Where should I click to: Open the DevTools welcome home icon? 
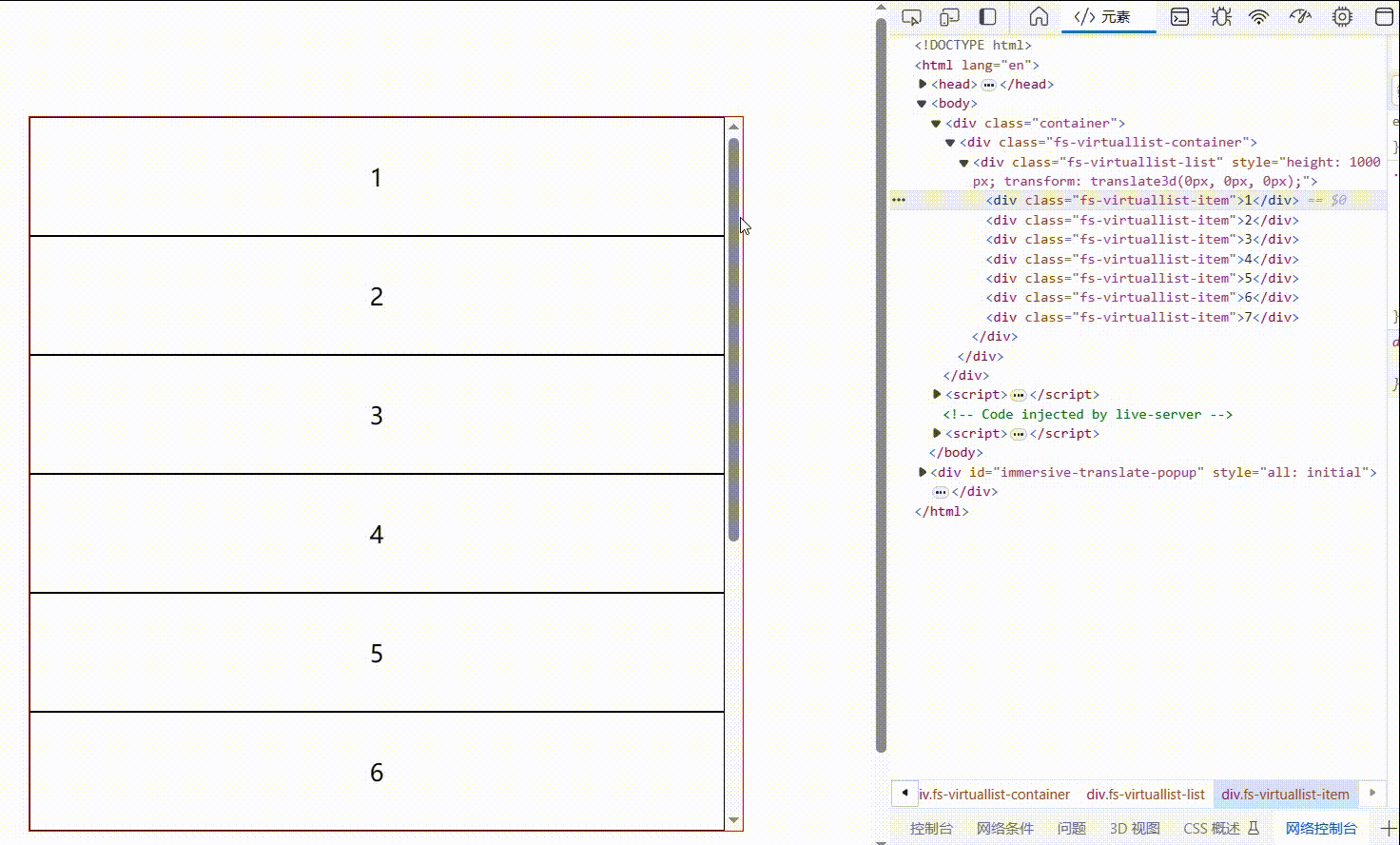coord(1039,17)
